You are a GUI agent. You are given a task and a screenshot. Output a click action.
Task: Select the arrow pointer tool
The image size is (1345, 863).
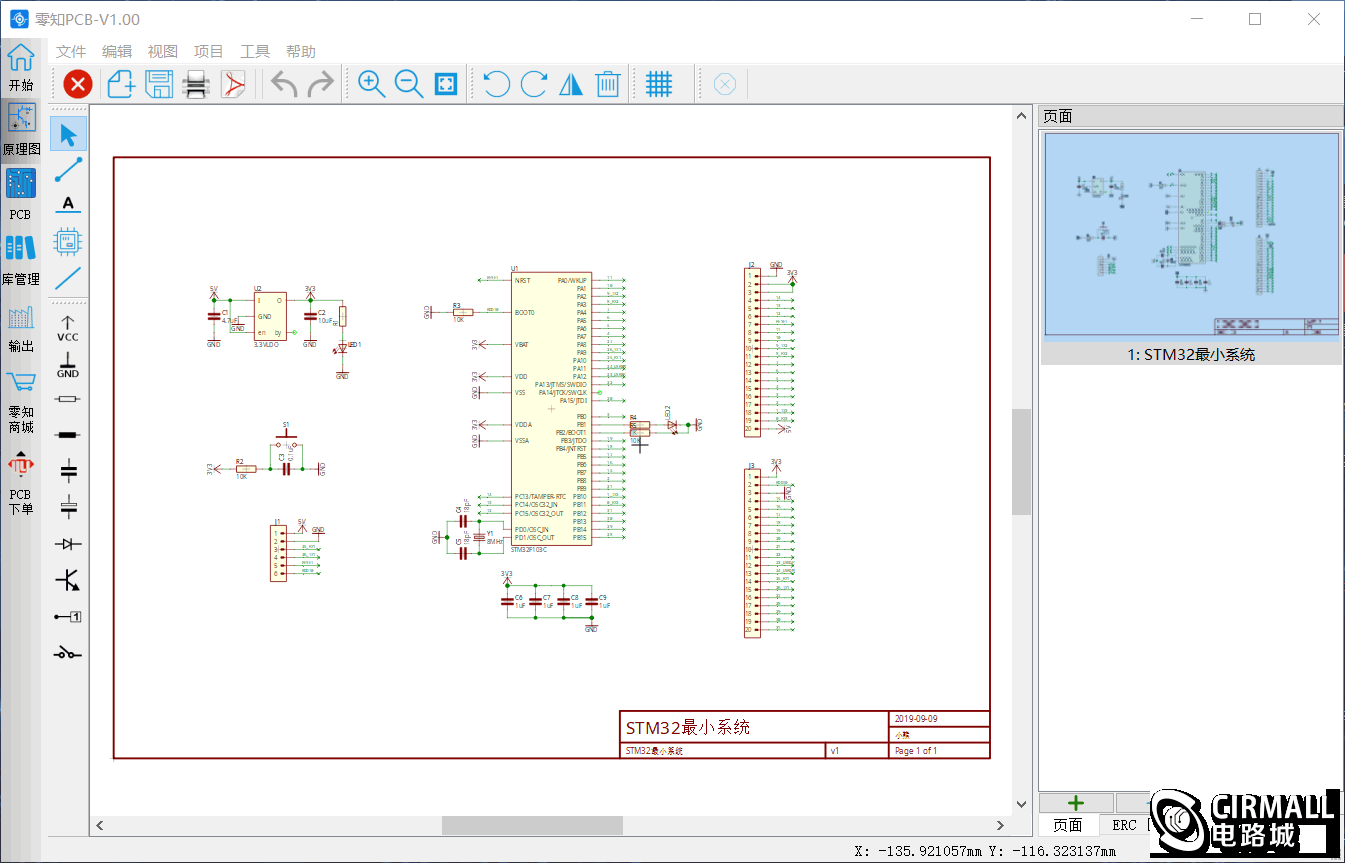pos(68,134)
